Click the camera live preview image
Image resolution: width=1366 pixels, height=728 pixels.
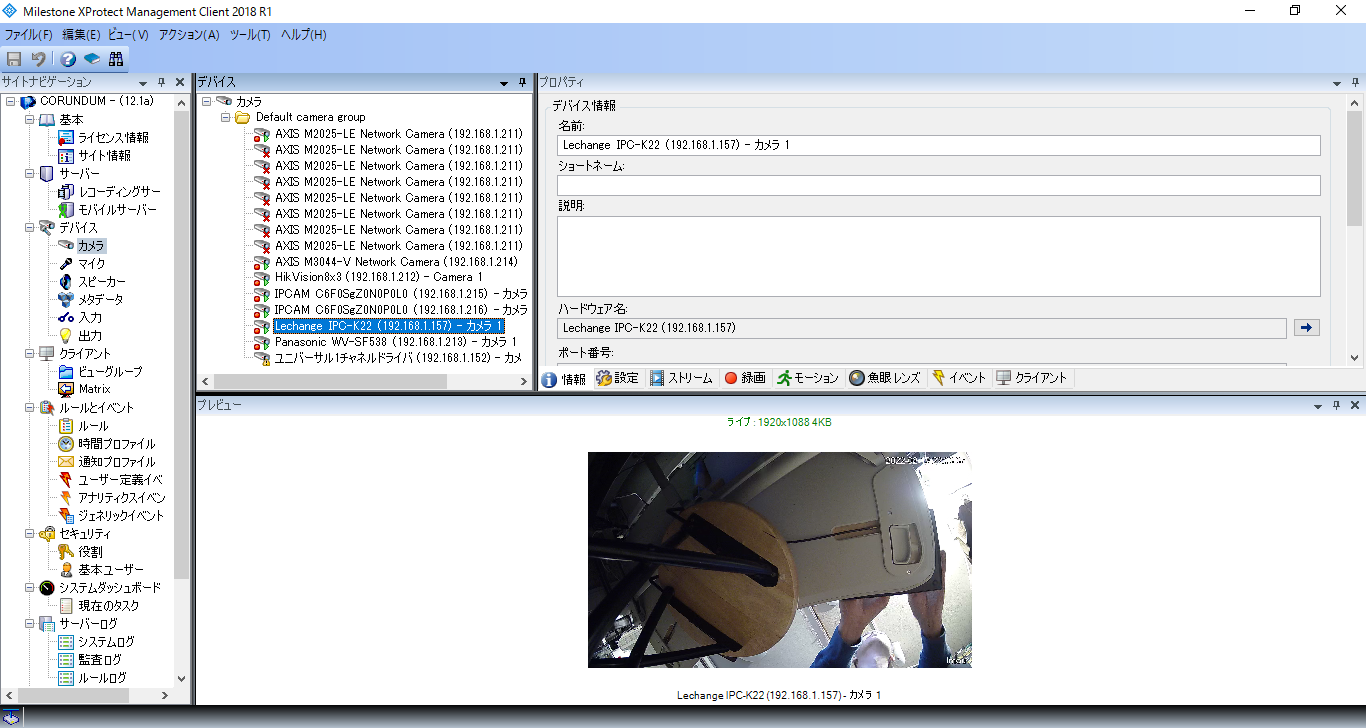pyautogui.click(x=779, y=560)
